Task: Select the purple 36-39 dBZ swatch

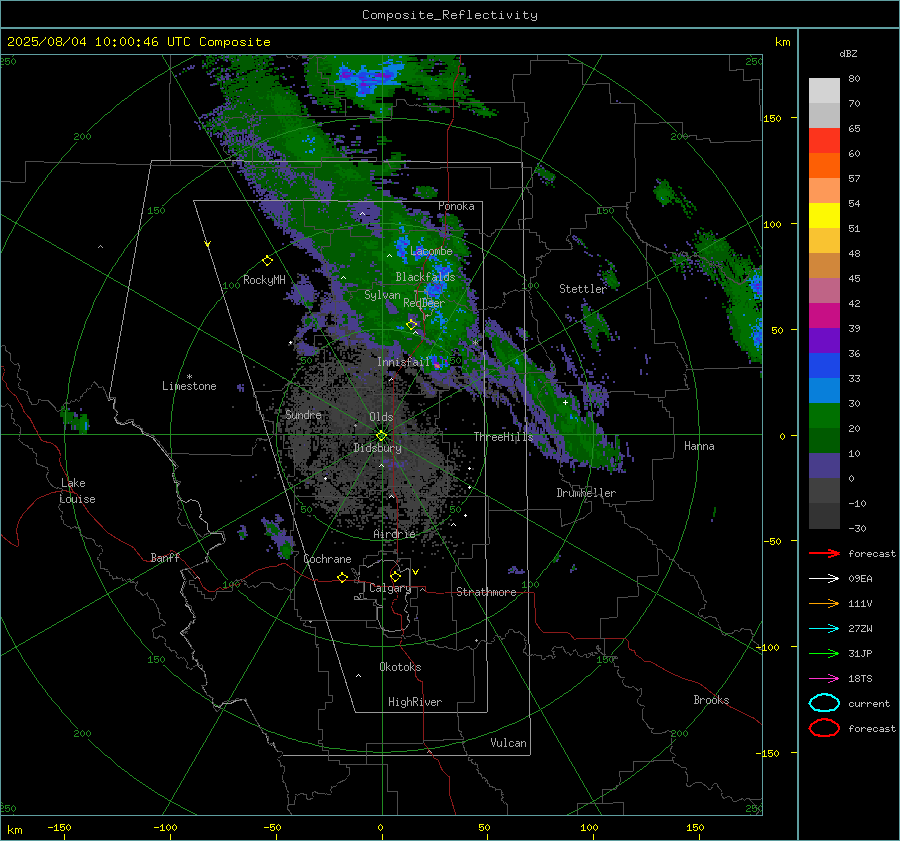Action: click(x=824, y=341)
